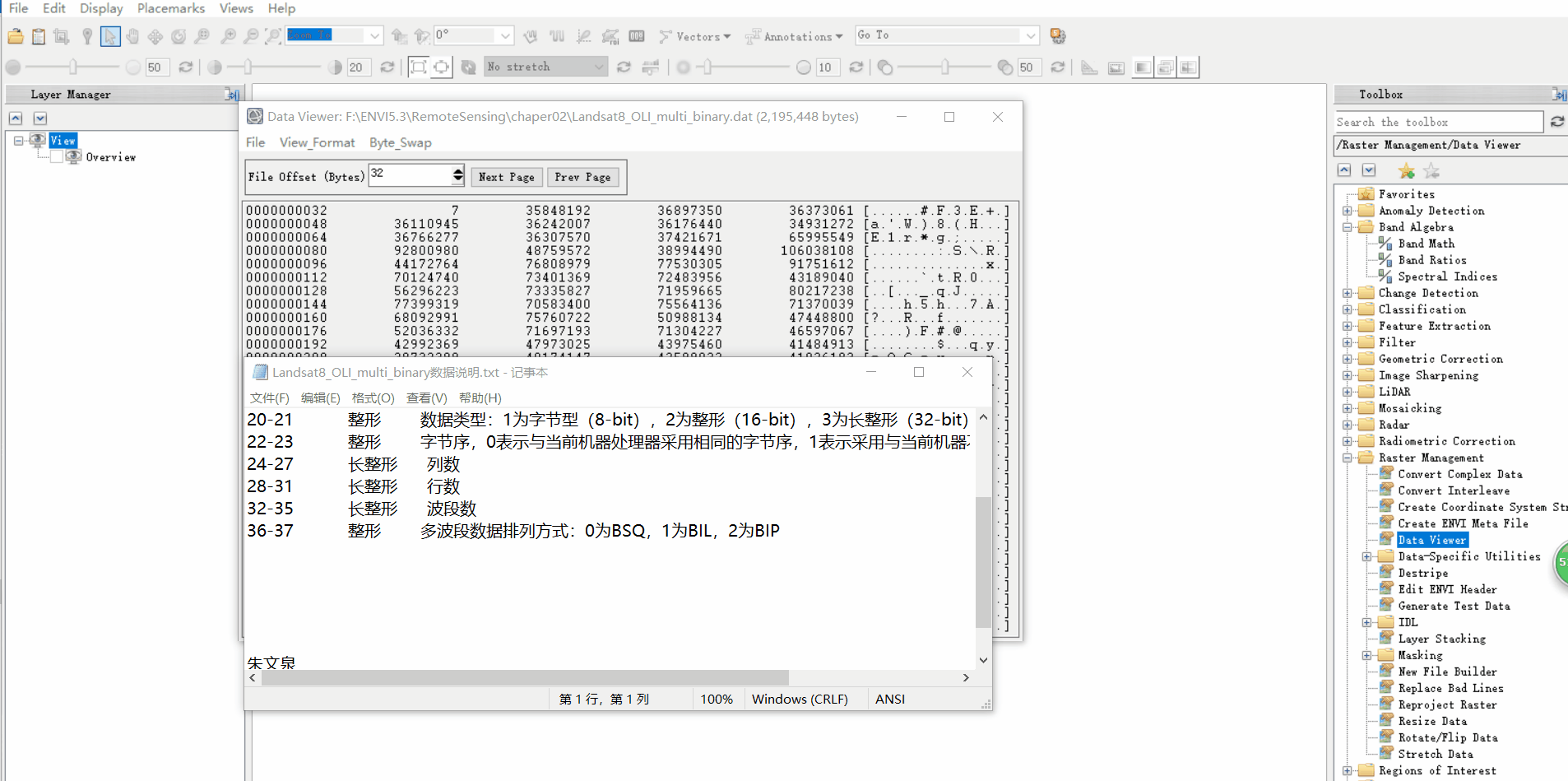Image resolution: width=1568 pixels, height=781 pixels.
Task: Click the Feature Counting tool icon
Action: tap(637, 36)
